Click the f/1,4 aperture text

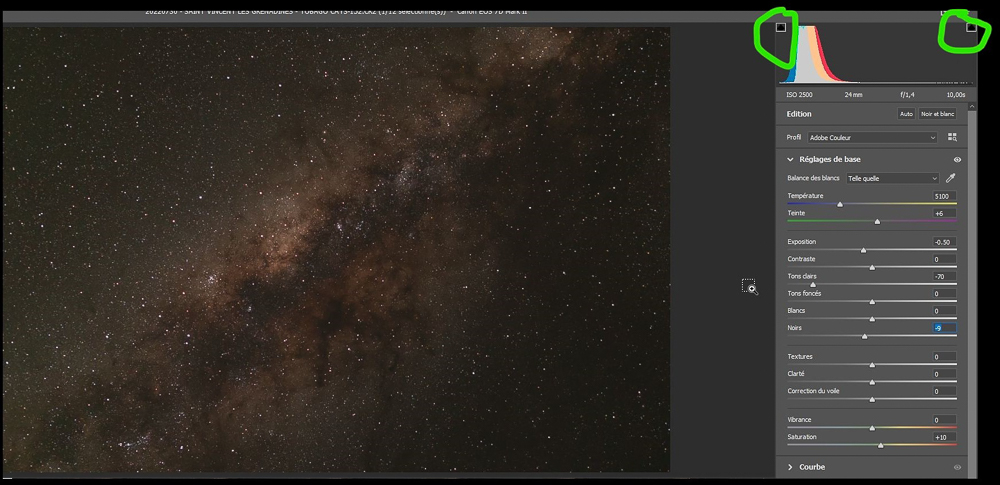(907, 94)
